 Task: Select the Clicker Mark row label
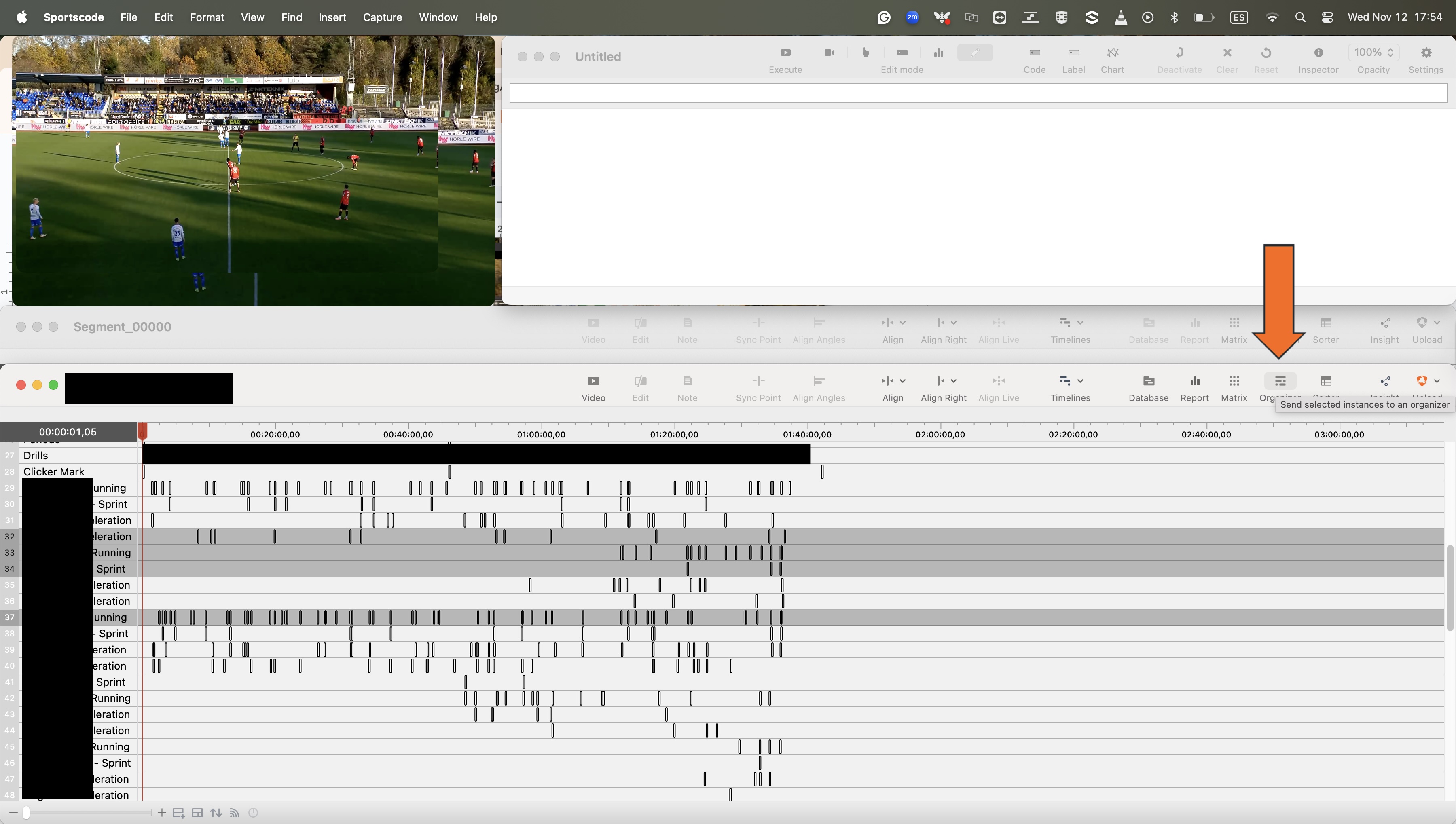tap(54, 472)
